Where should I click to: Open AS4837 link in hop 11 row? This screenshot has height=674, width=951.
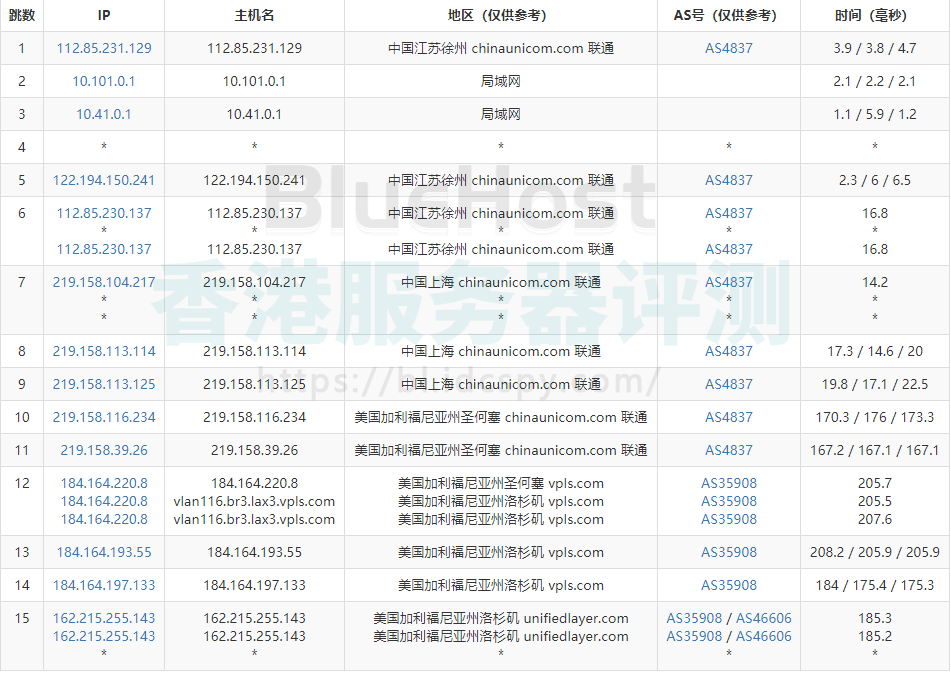click(729, 450)
